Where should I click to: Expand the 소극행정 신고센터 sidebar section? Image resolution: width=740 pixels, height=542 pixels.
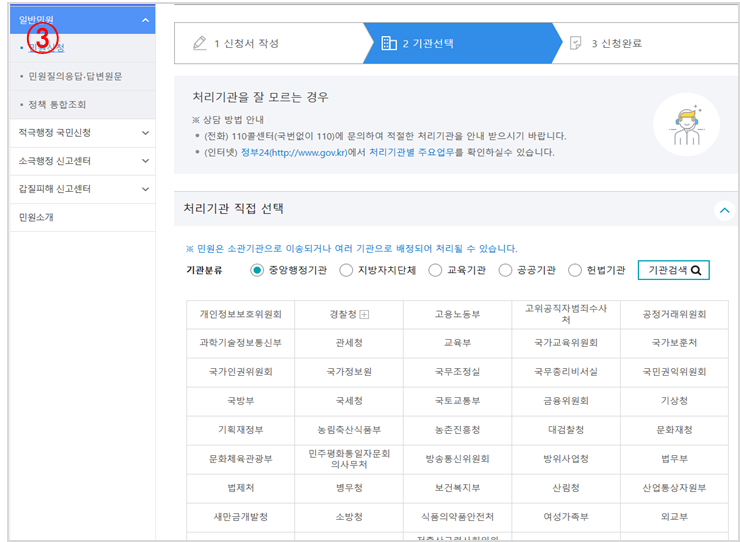[145, 161]
